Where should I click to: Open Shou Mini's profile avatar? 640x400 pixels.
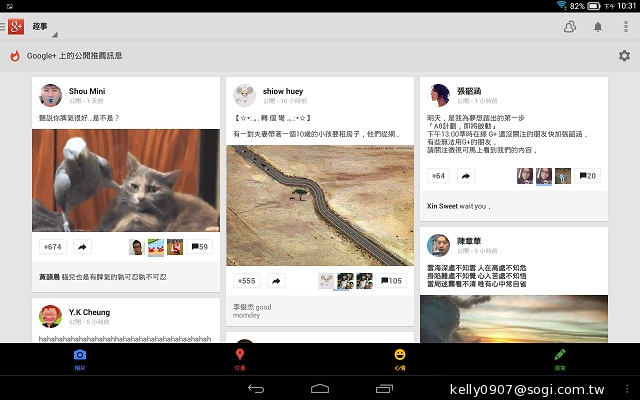click(51, 96)
